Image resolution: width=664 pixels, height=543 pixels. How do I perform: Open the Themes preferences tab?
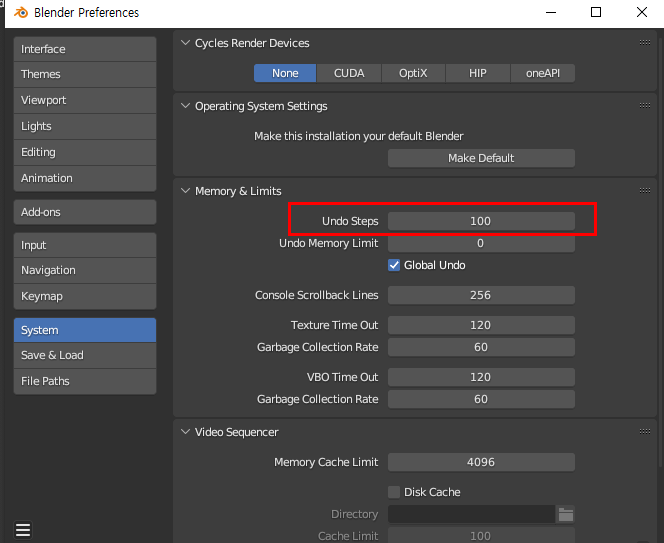pos(85,75)
